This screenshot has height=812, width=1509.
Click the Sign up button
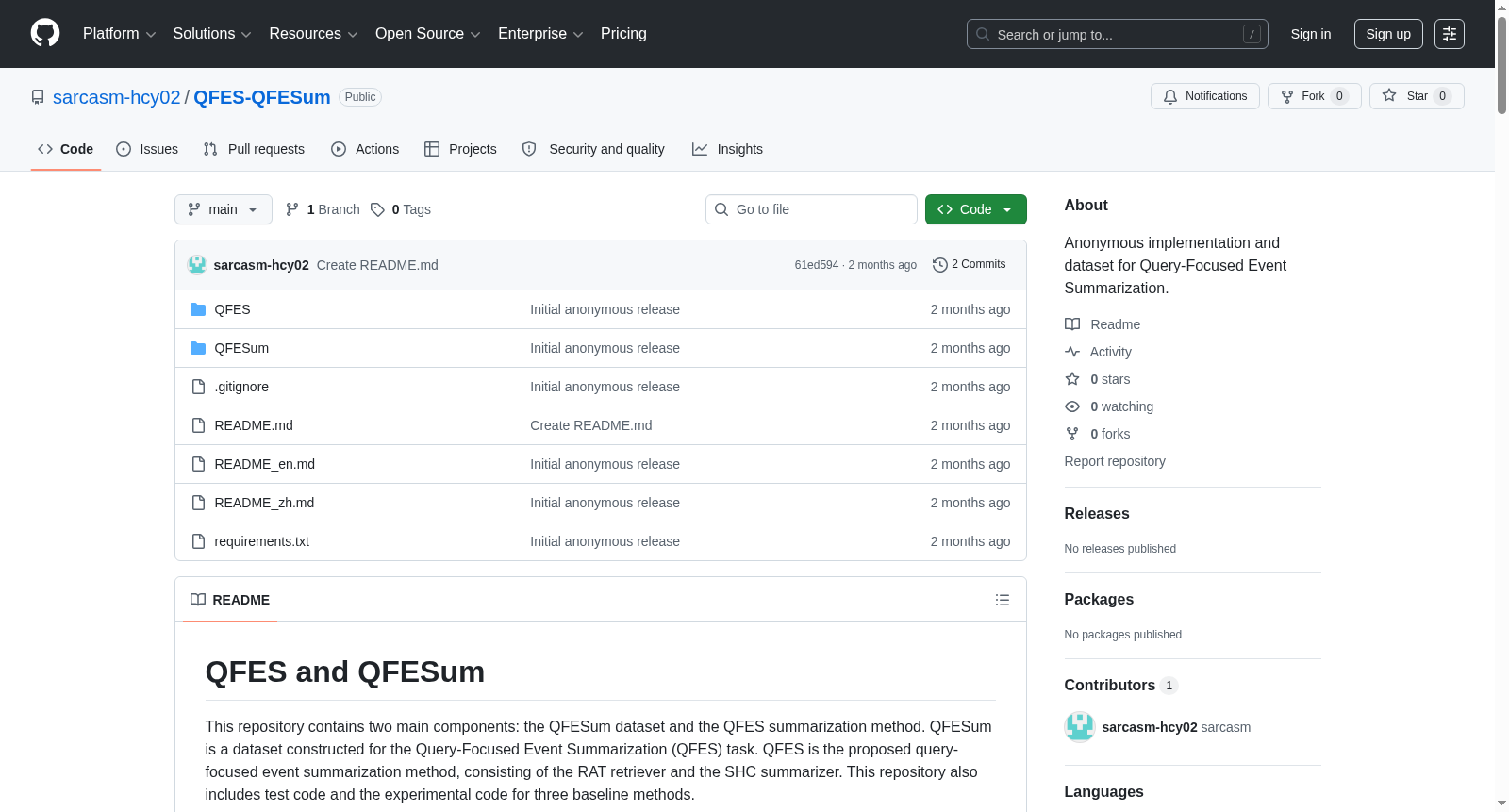tap(1388, 34)
